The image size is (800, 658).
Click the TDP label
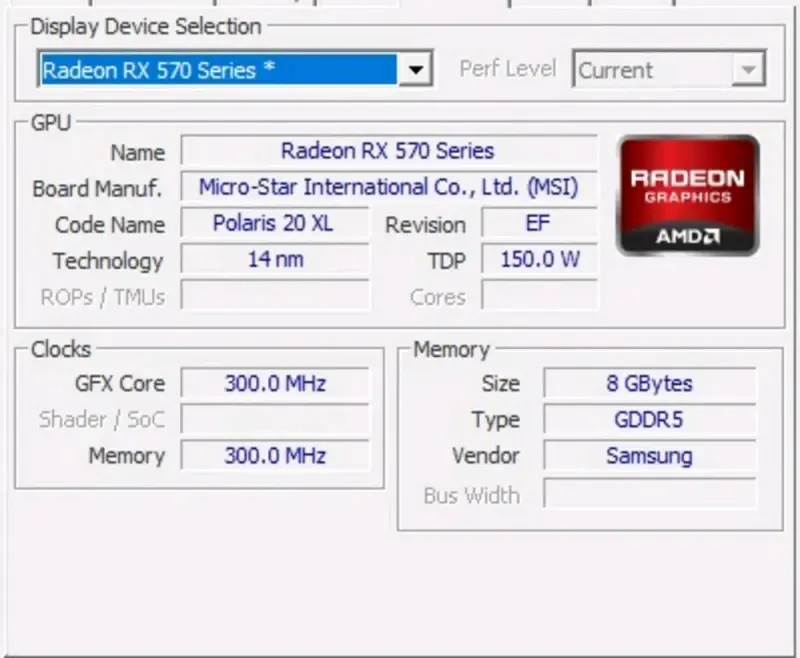447,261
